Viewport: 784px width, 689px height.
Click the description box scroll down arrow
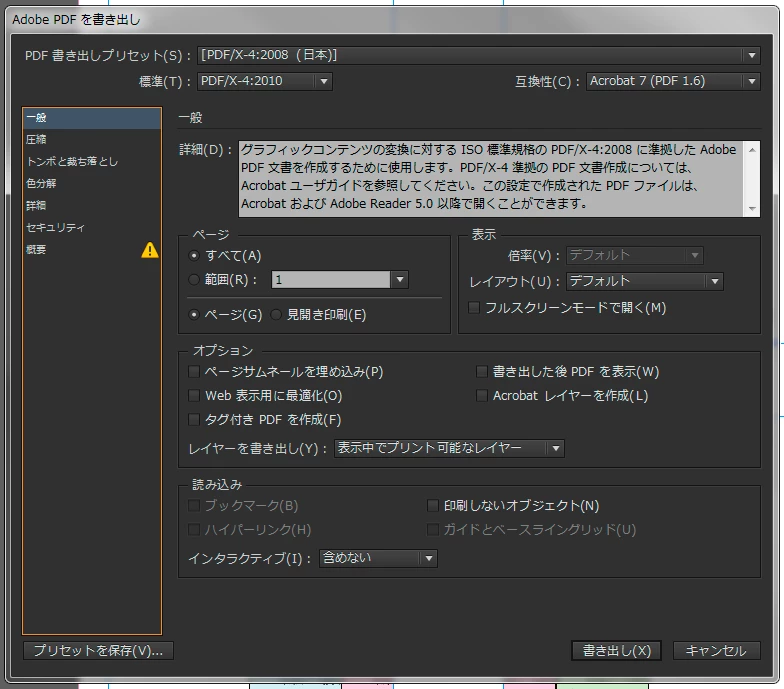[752, 208]
